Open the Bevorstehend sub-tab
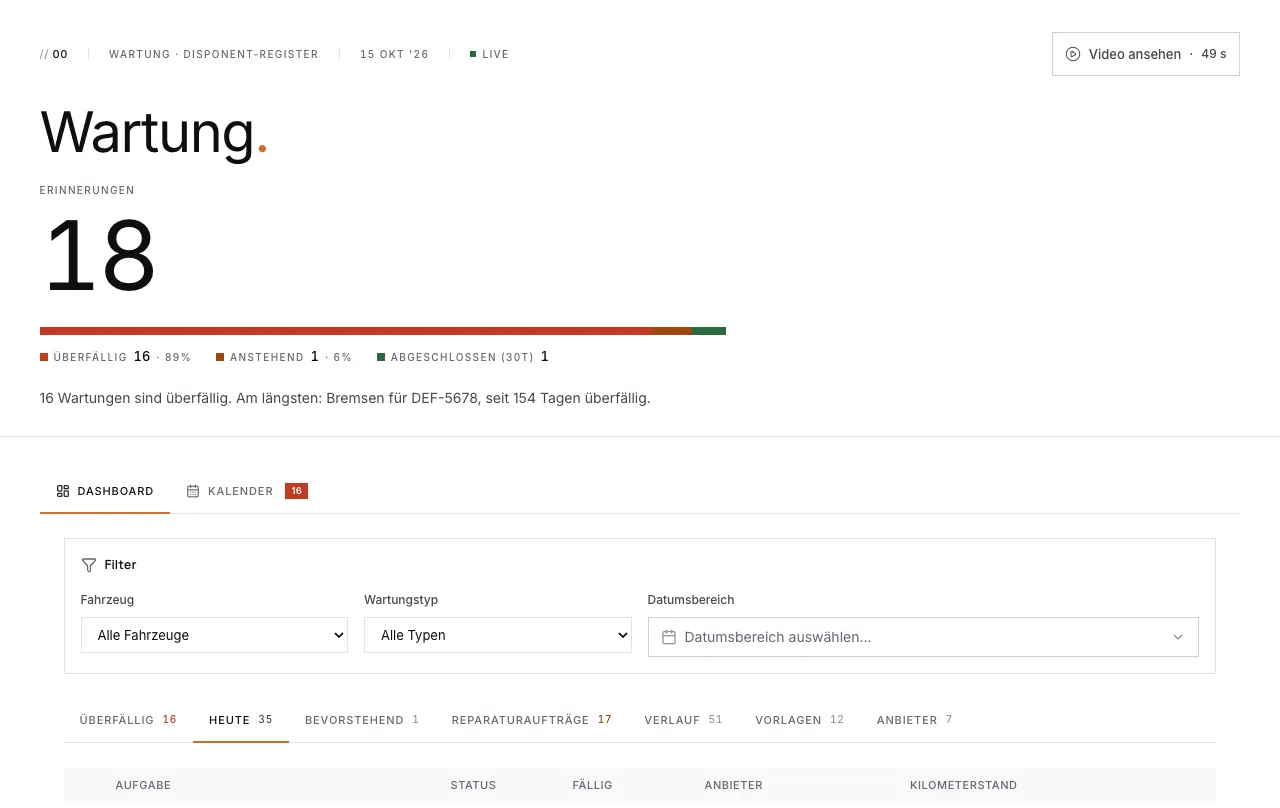The image size is (1280, 808). tap(362, 720)
